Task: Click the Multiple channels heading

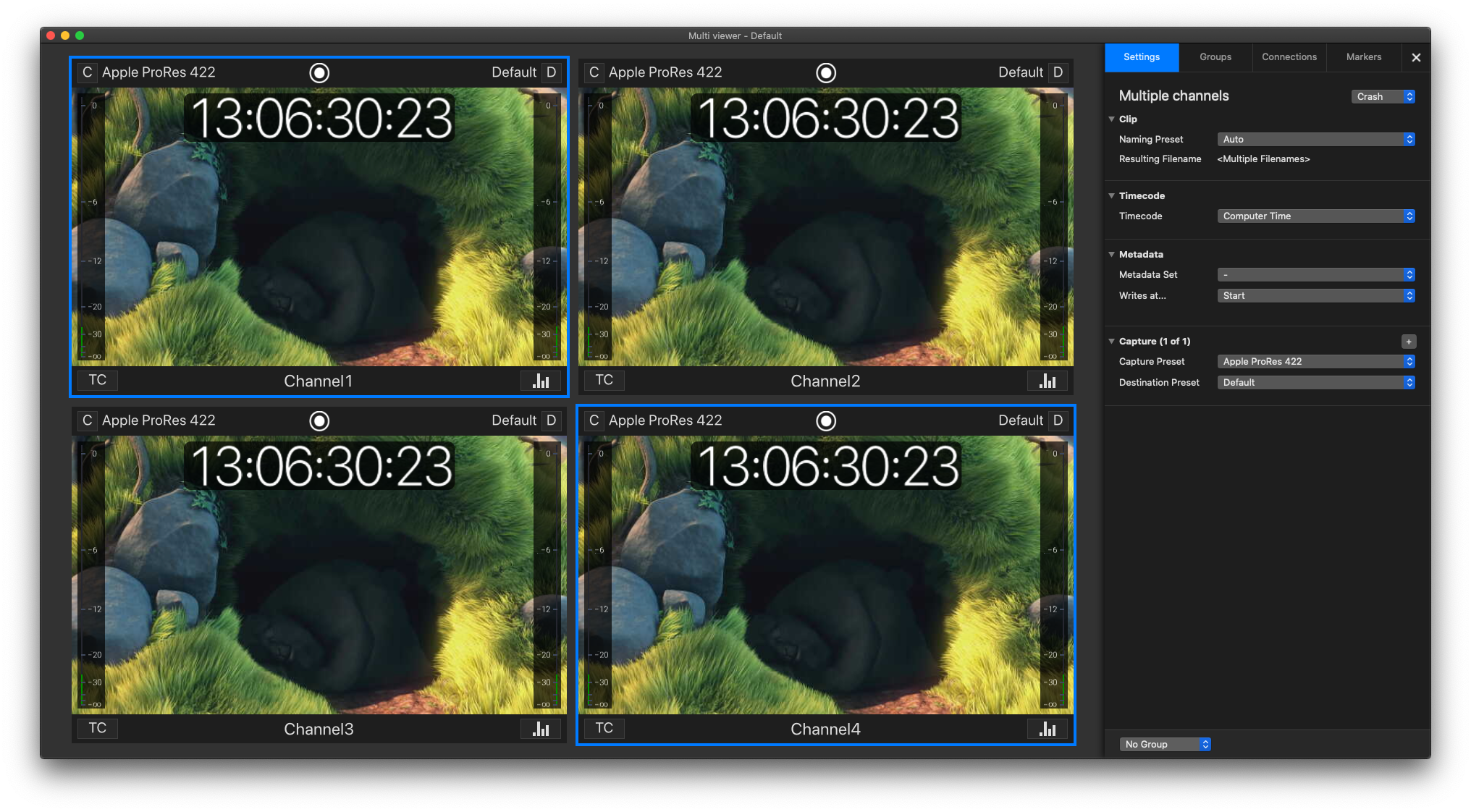Action: (1173, 96)
